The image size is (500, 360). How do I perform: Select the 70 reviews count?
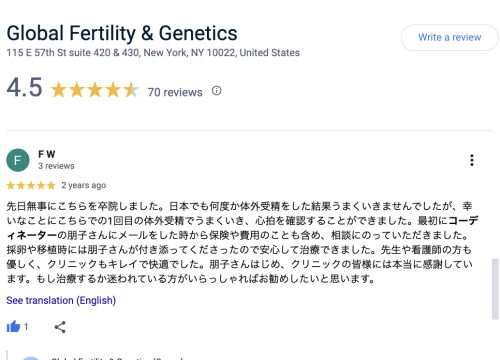[x=175, y=92]
